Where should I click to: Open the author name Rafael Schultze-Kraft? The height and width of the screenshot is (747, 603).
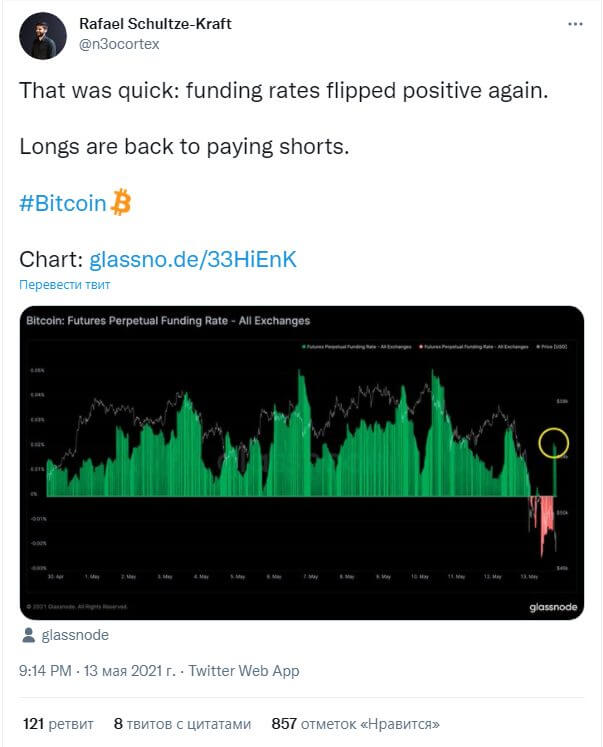[x=155, y=24]
